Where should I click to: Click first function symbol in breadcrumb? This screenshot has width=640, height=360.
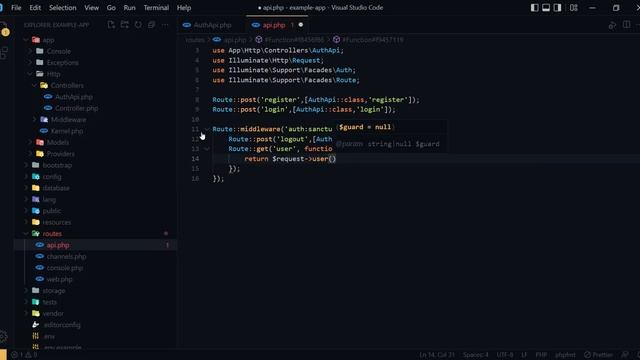point(259,40)
